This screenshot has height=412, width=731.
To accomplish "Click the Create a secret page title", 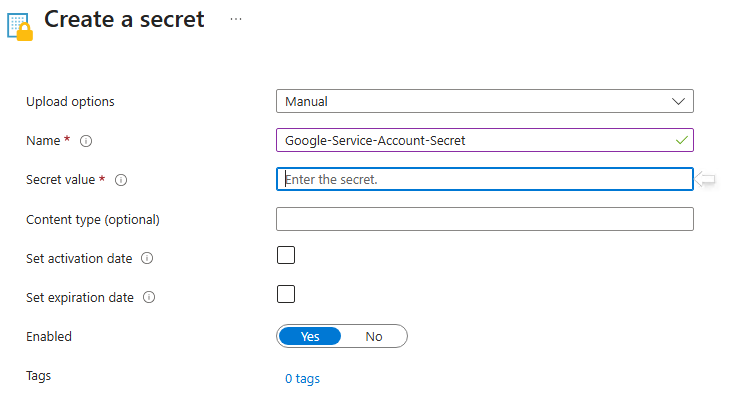I will click(x=124, y=19).
